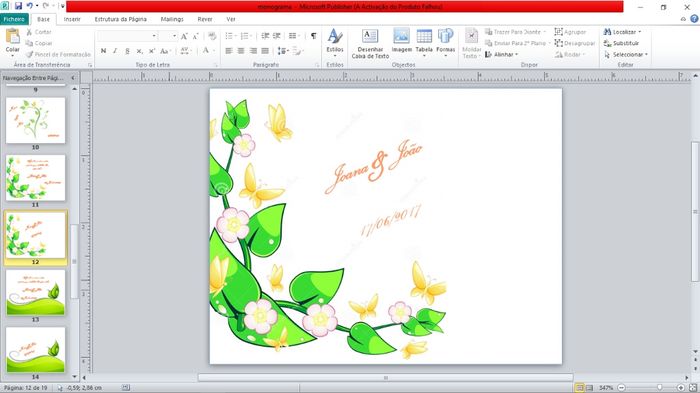Click the Colar paste icon
700x393 pixels.
click(x=12, y=36)
